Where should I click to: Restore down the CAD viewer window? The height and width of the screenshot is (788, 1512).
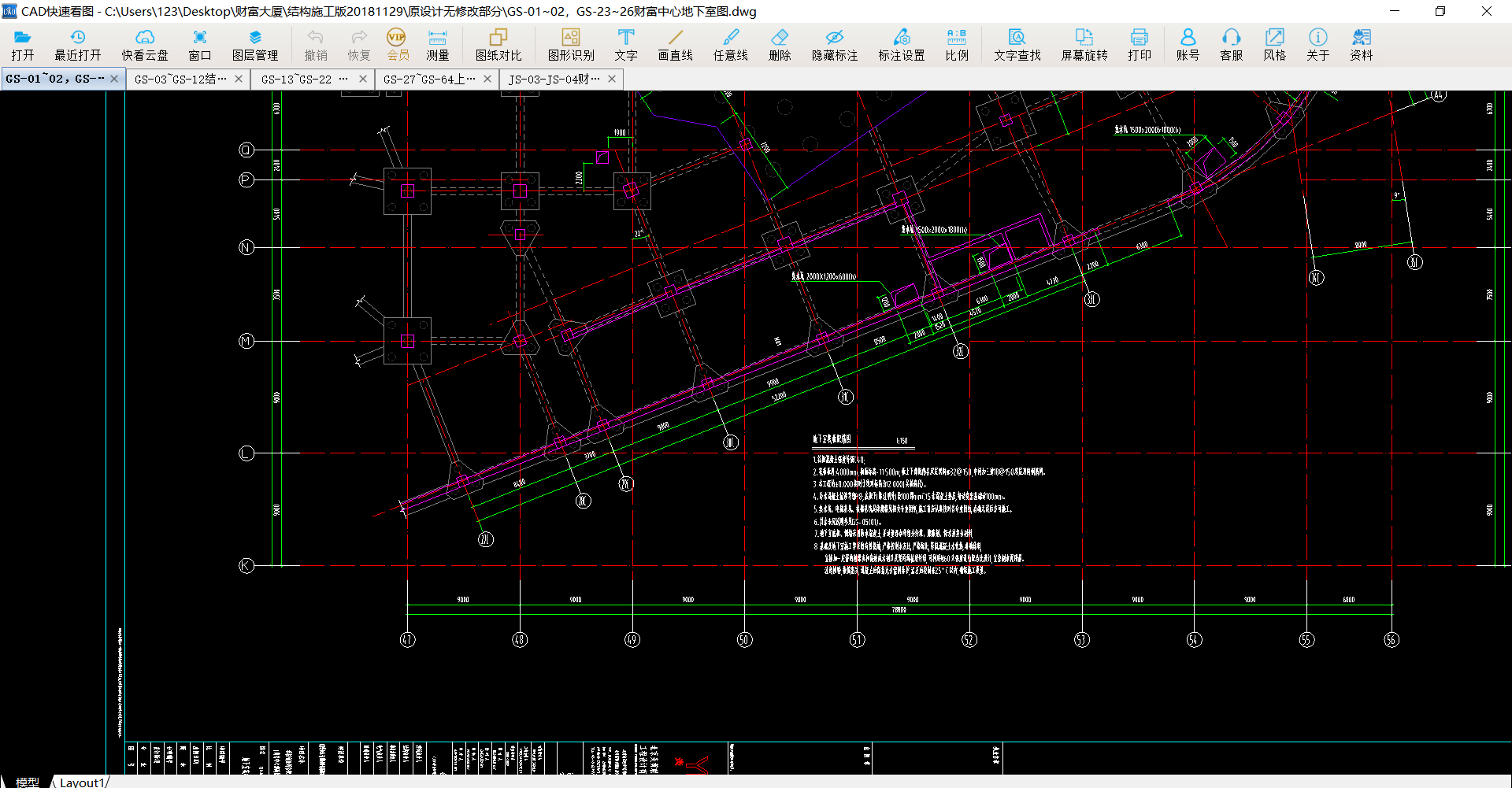(1440, 11)
